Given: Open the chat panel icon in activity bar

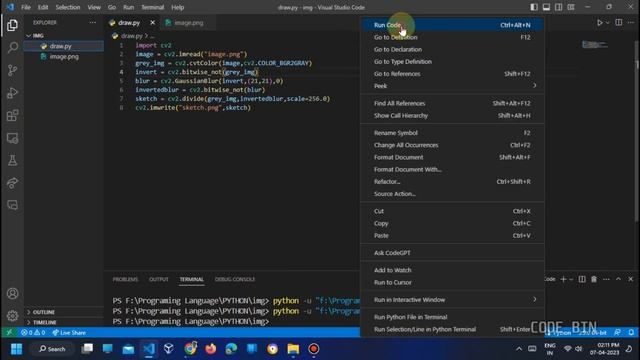Looking at the screenshot, I should coord(12,204).
